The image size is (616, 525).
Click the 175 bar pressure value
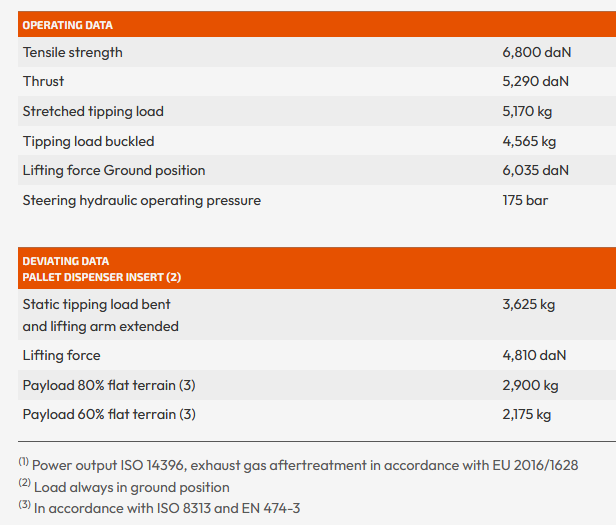pyautogui.click(x=525, y=200)
